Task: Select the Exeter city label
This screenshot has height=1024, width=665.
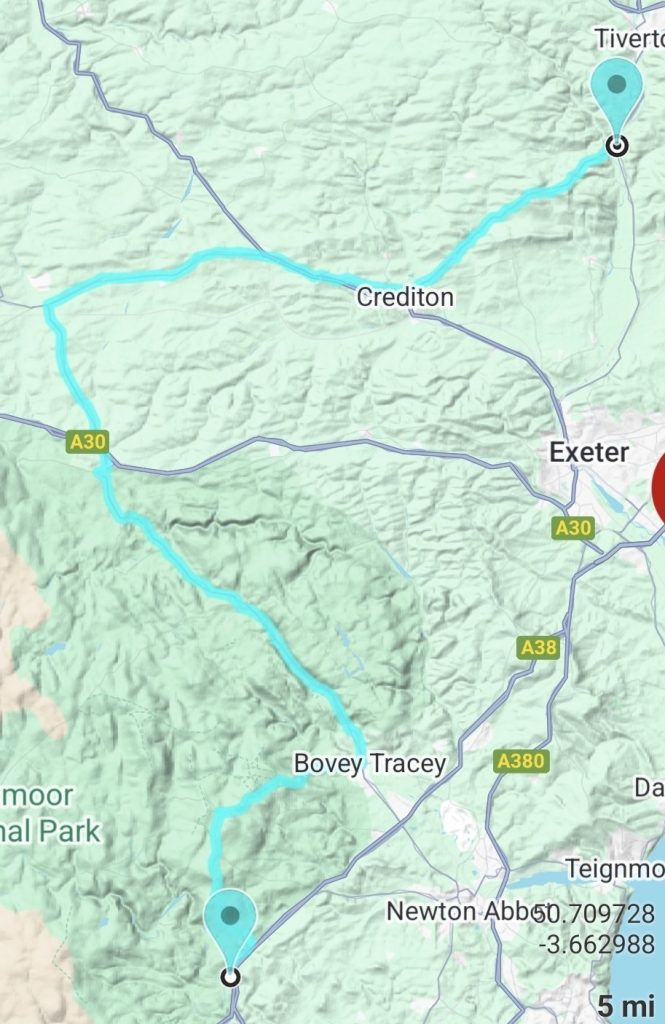Action: (589, 452)
